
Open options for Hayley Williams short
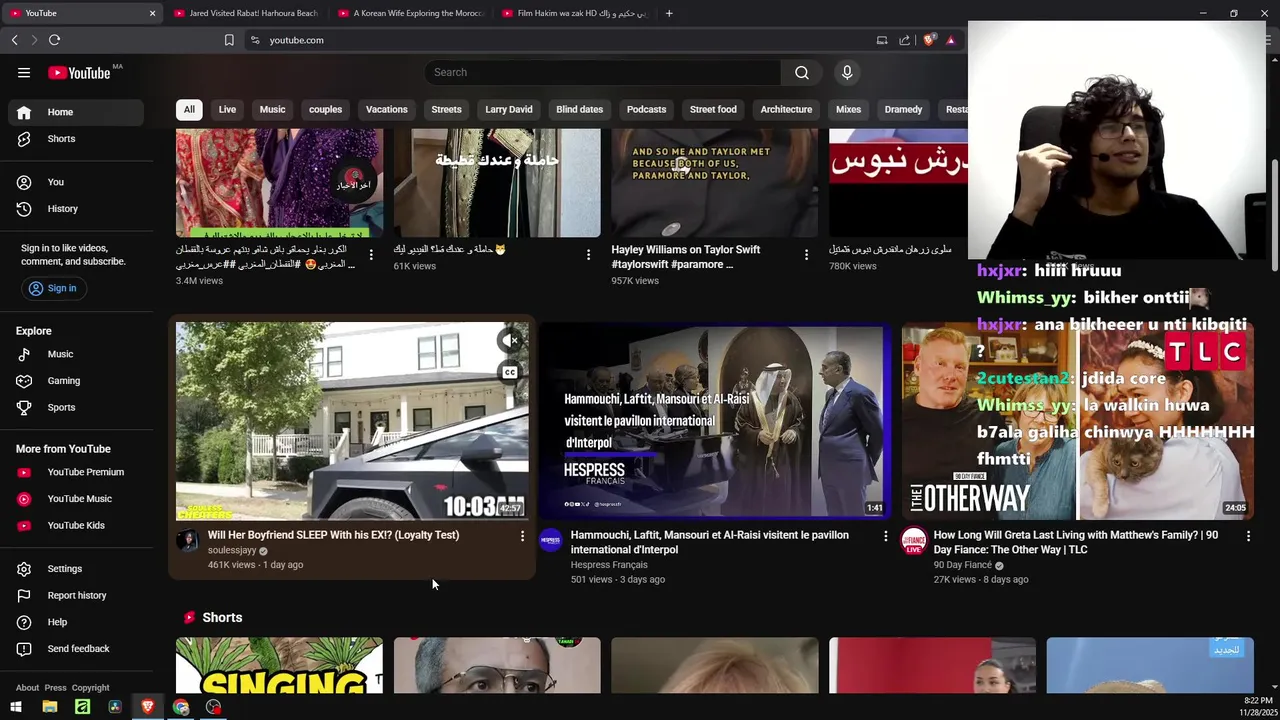tap(806, 255)
